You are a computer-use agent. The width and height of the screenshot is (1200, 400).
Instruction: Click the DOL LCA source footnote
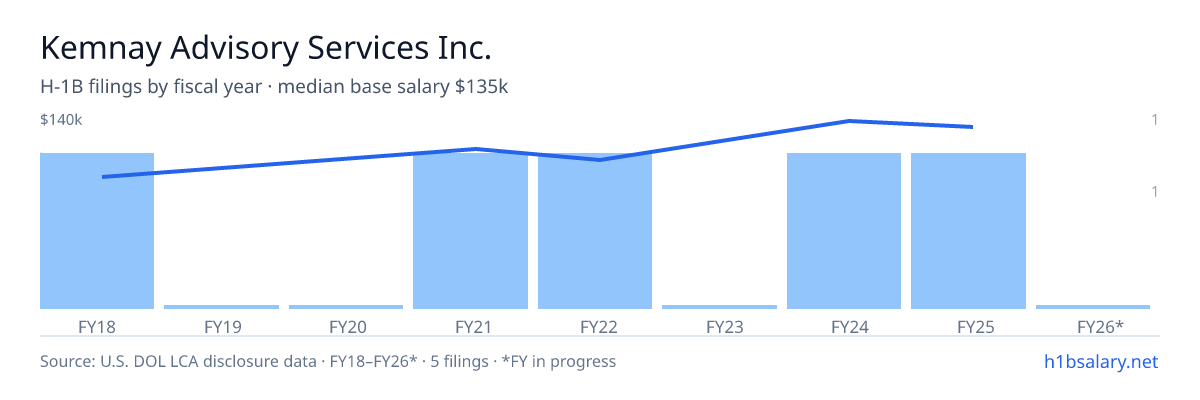328,361
